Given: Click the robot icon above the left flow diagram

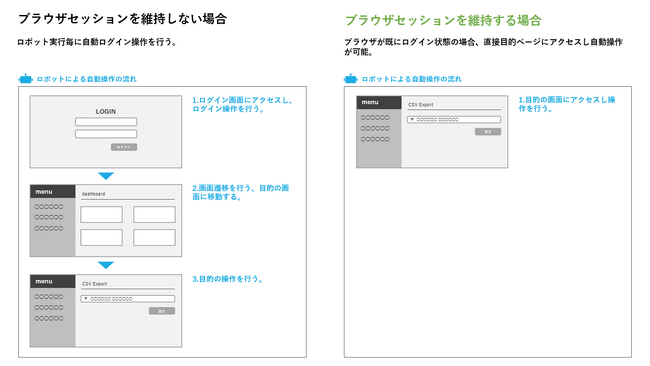Looking at the screenshot, I should (x=25, y=79).
